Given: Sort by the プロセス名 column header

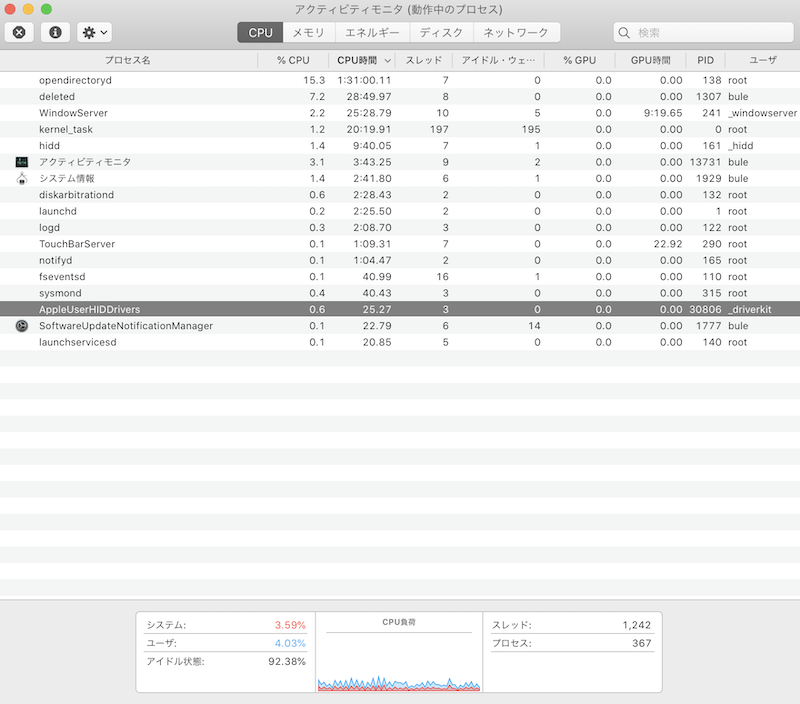Looking at the screenshot, I should (127, 60).
